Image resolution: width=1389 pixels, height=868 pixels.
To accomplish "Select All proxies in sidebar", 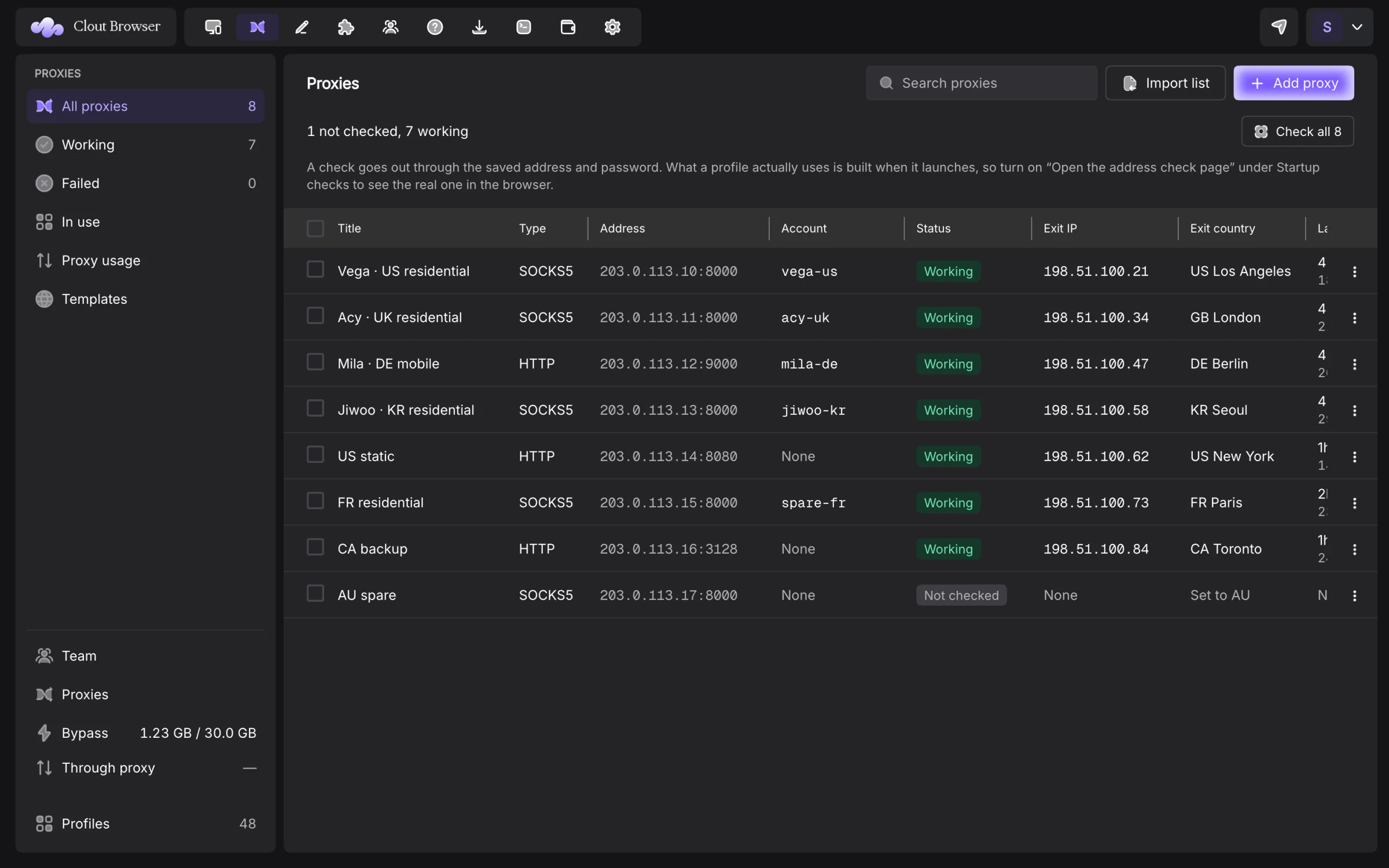I will [x=146, y=106].
